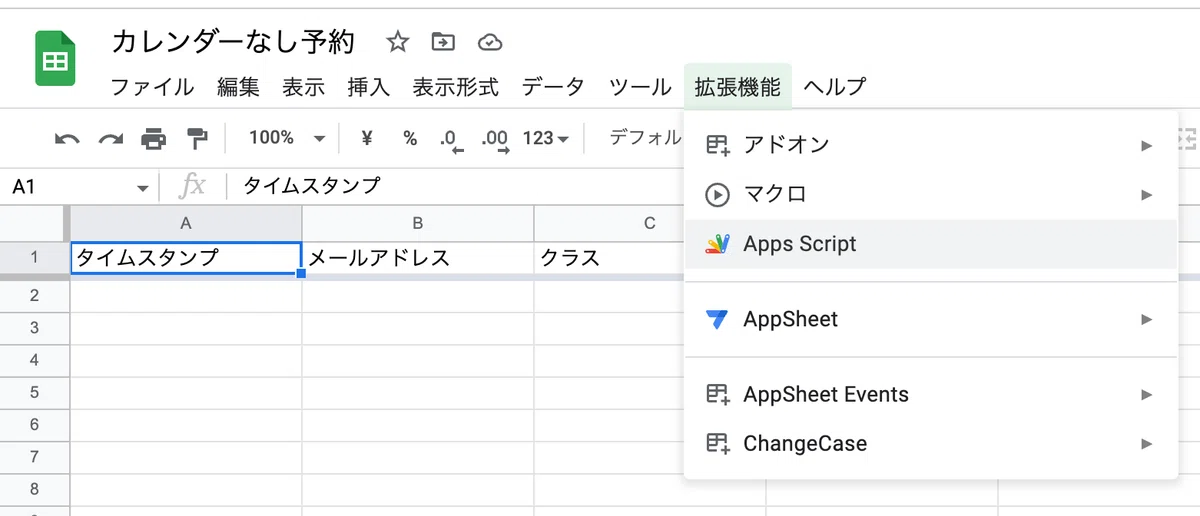Viewport: 1200px width, 516px height.
Task: Undo the last action
Action: 67,139
